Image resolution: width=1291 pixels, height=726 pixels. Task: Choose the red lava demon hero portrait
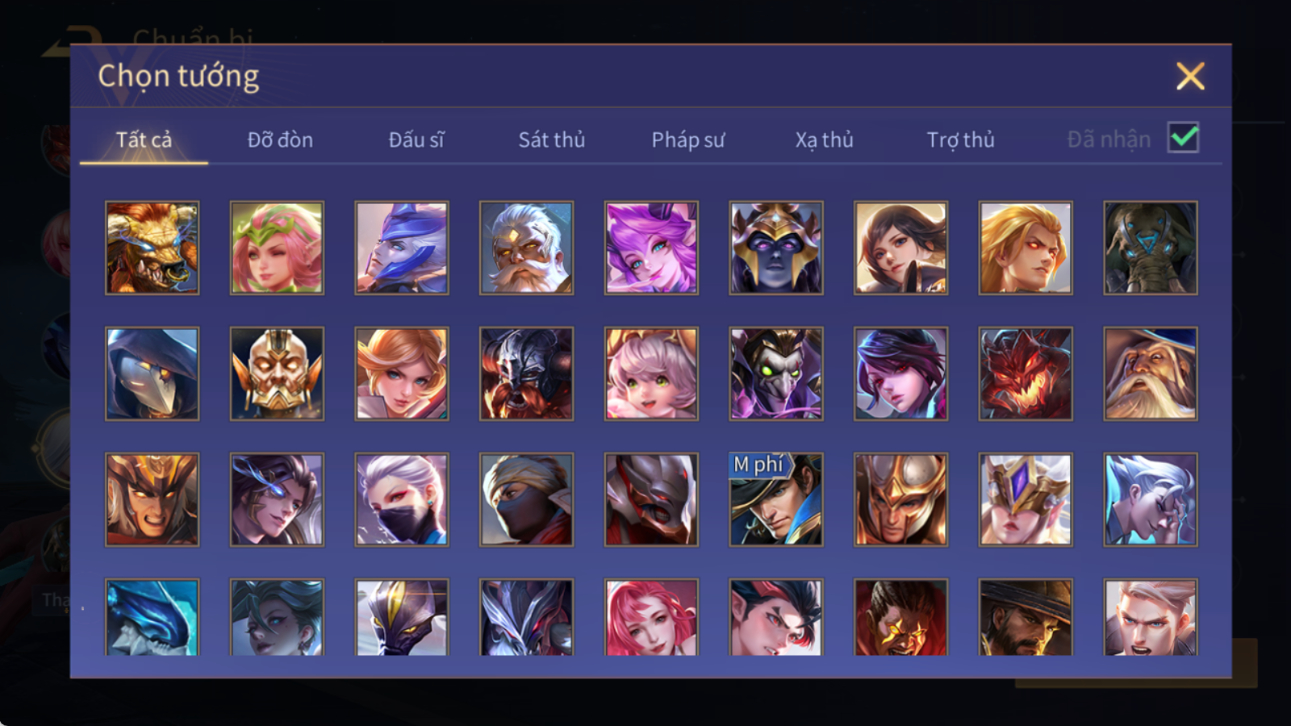(x=1025, y=374)
